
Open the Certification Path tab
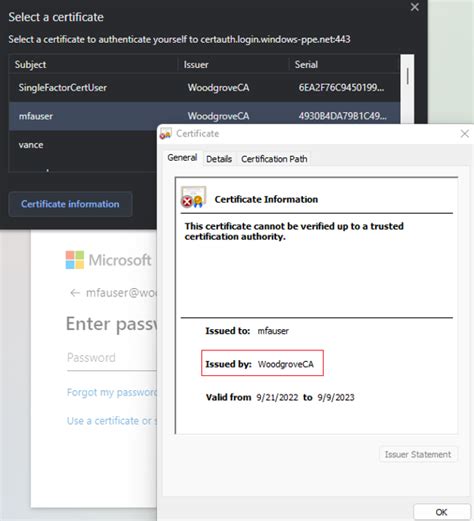point(274,159)
